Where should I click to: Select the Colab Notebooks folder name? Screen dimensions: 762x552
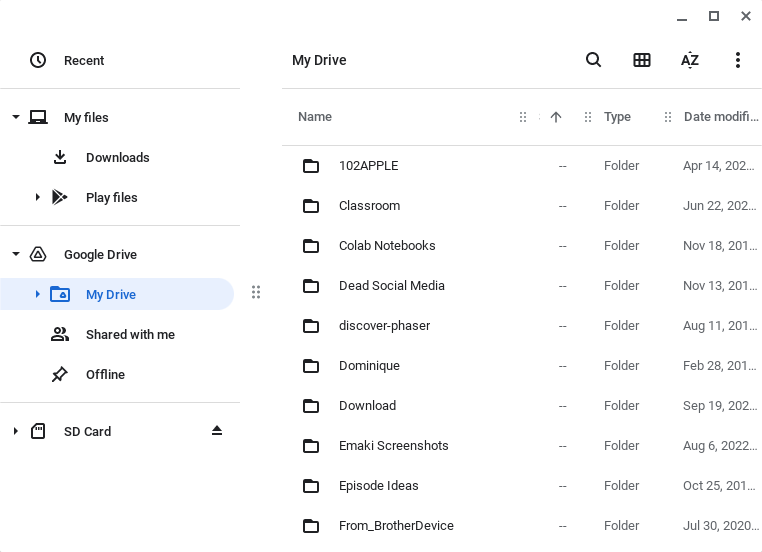387,245
